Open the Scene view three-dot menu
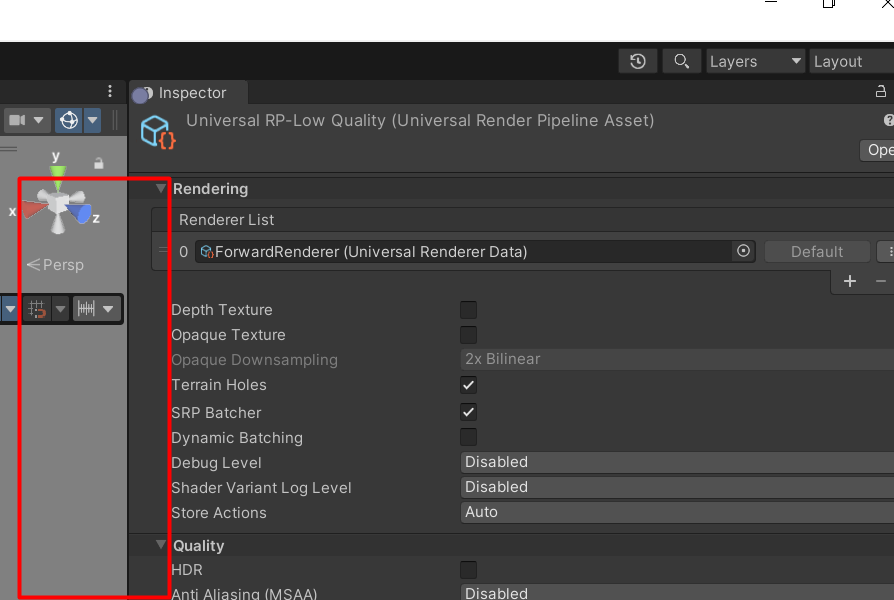Screen dimensions: 894x600 (x=109, y=91)
